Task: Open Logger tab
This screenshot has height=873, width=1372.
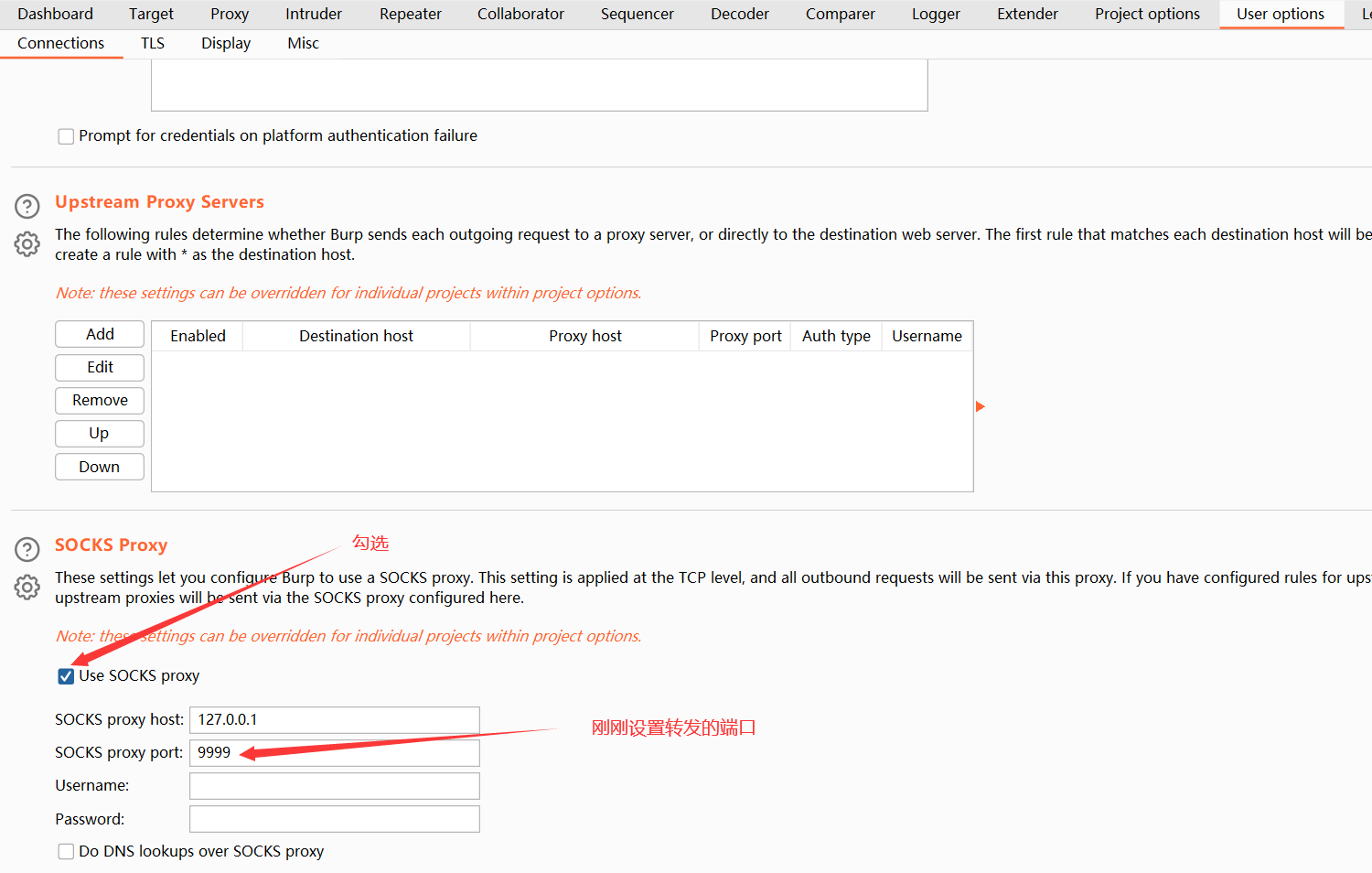Action: [x=936, y=14]
